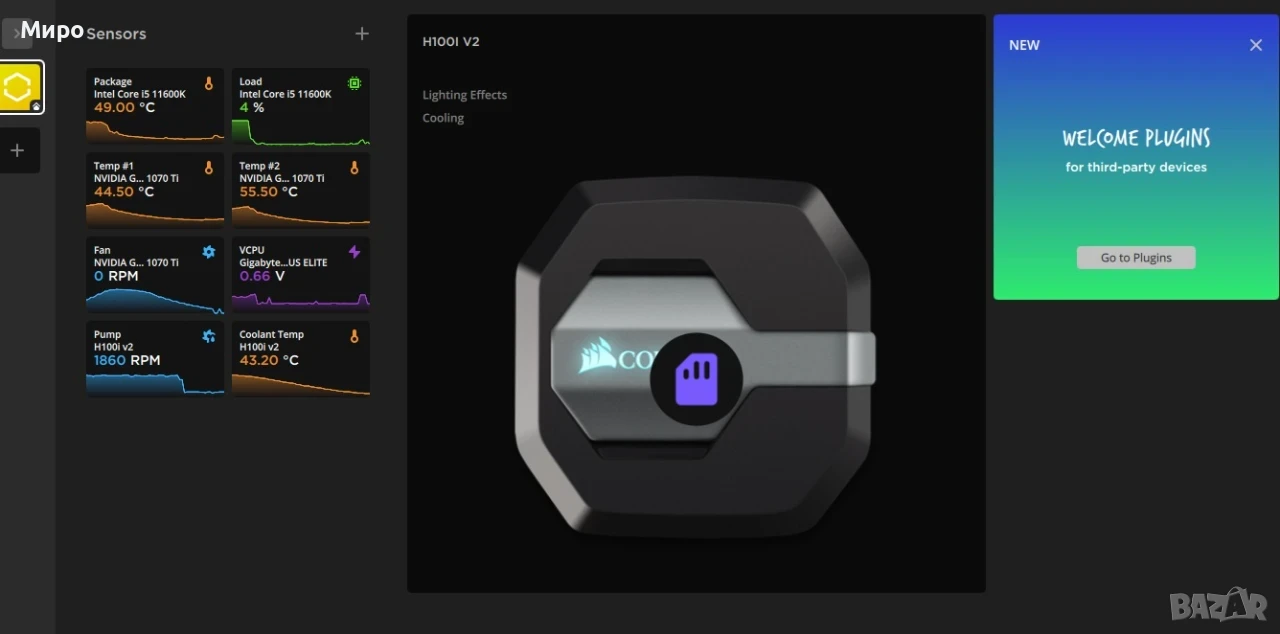Click the H100I V2 device title
The image size is (1280, 634).
coord(451,42)
